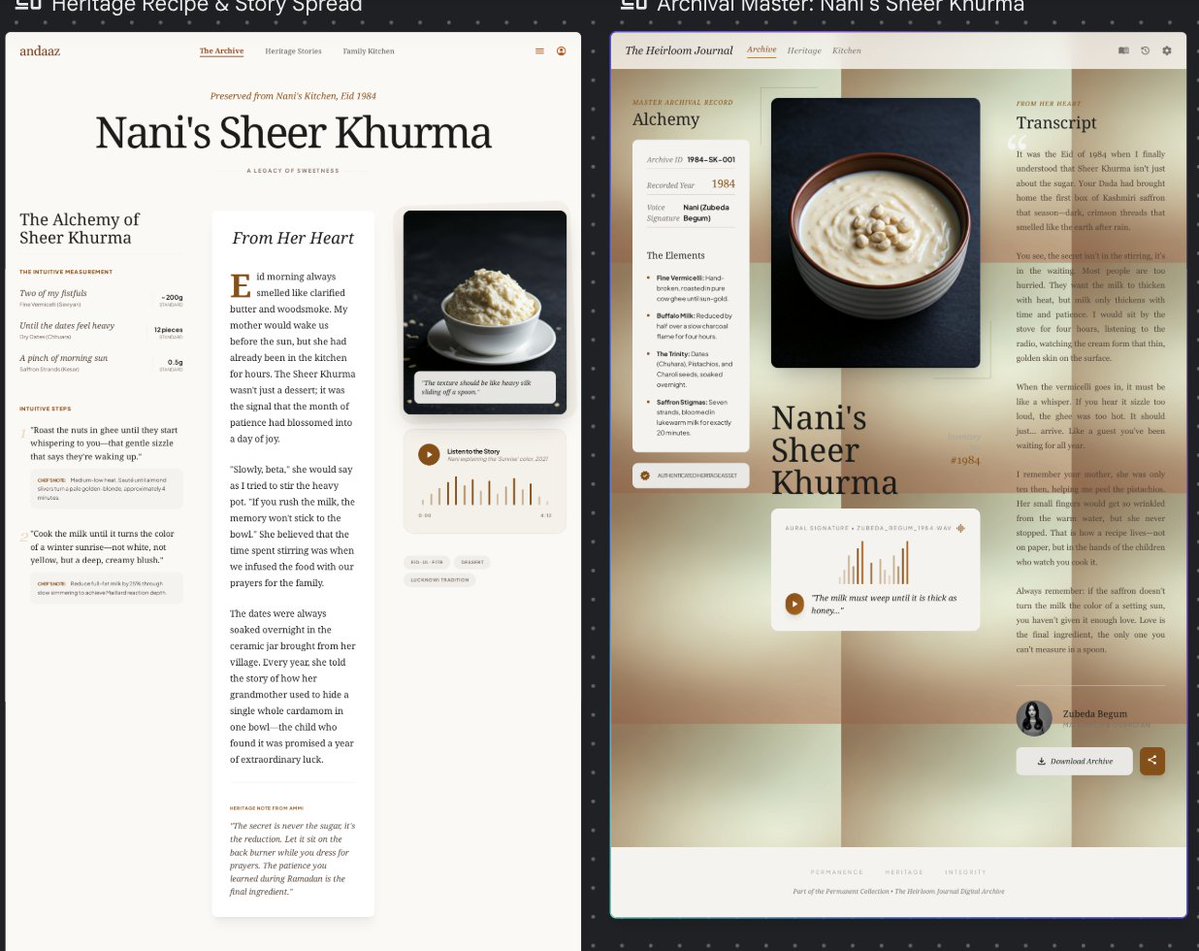The width and height of the screenshot is (1199, 951).
Task: Seek within the Aural Signature waveform
Action: [875, 563]
